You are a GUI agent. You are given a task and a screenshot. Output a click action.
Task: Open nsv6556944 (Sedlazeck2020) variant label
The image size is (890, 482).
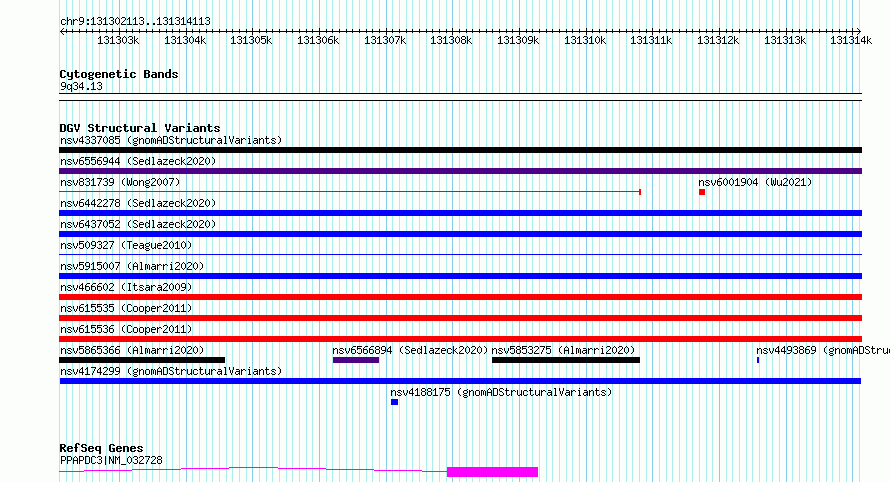(138, 161)
